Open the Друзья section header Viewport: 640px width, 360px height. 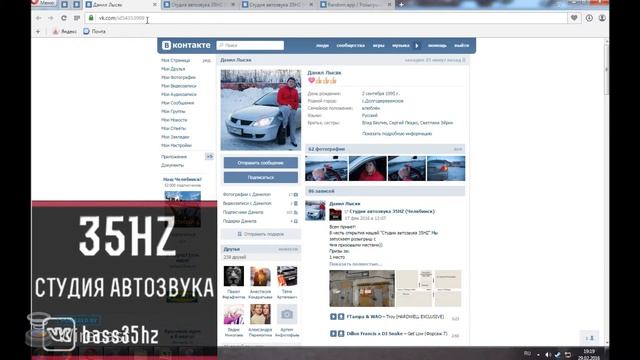click(260, 249)
